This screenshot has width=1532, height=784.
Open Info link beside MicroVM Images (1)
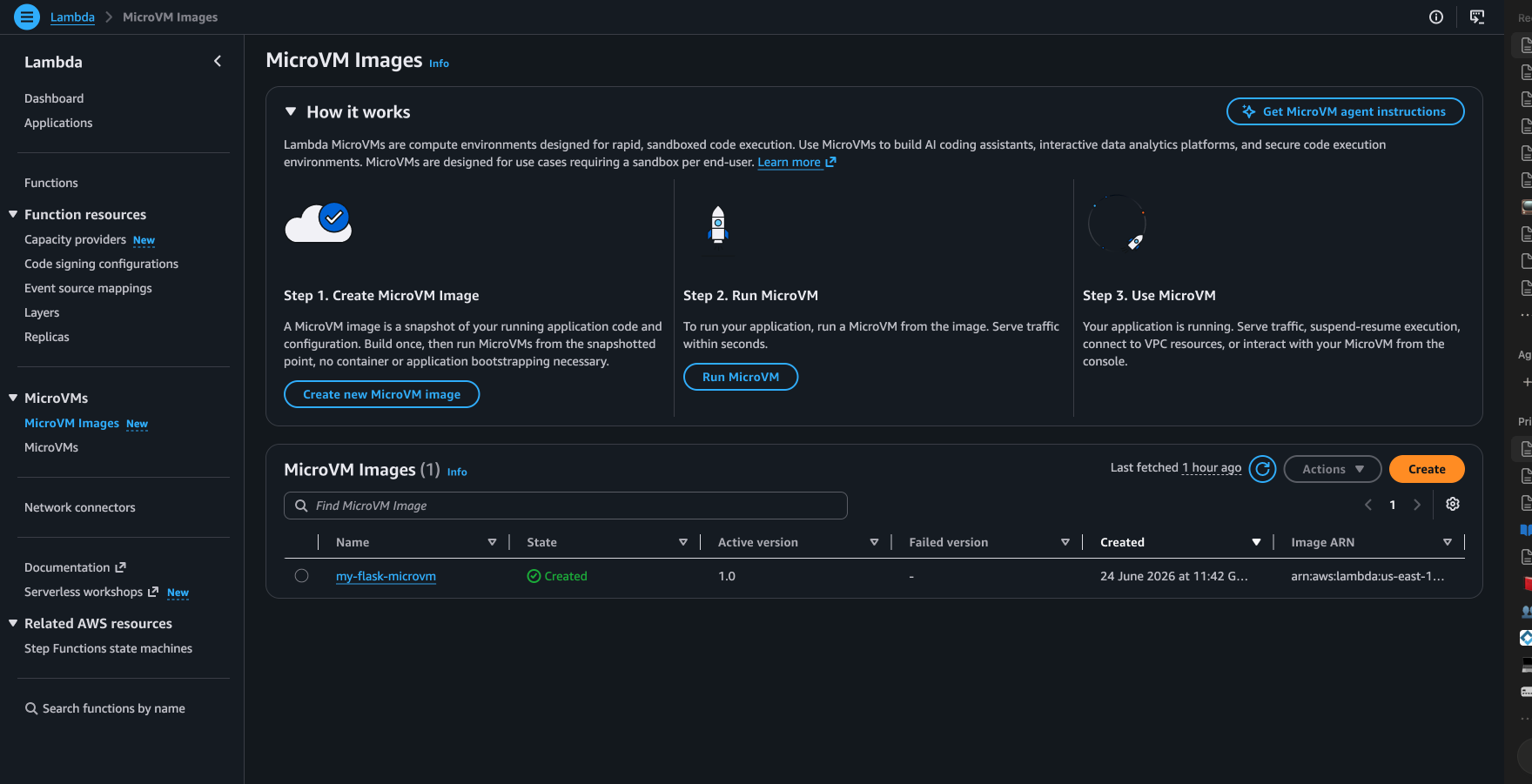(457, 472)
